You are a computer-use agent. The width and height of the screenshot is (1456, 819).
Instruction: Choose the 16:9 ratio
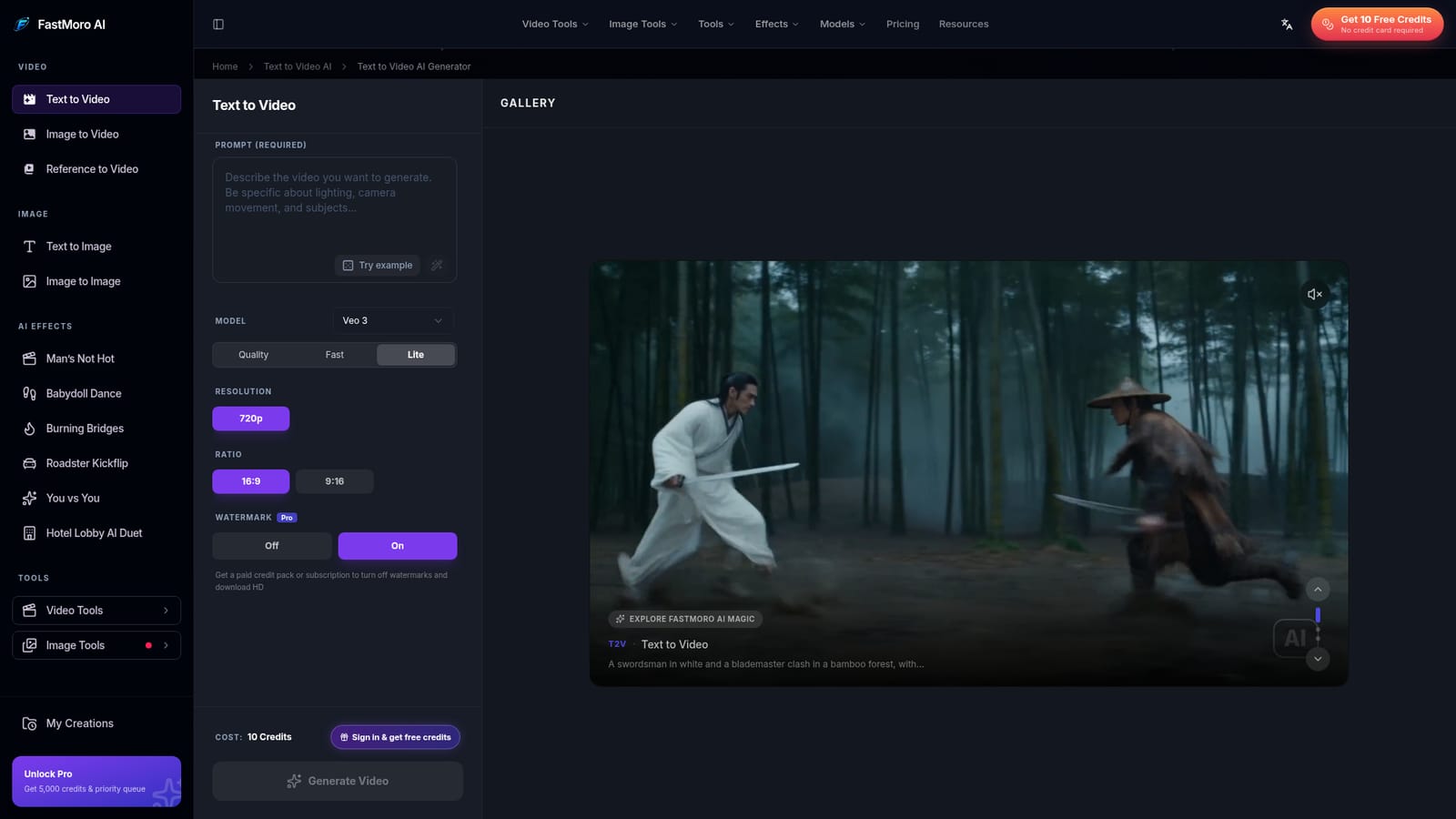click(251, 481)
